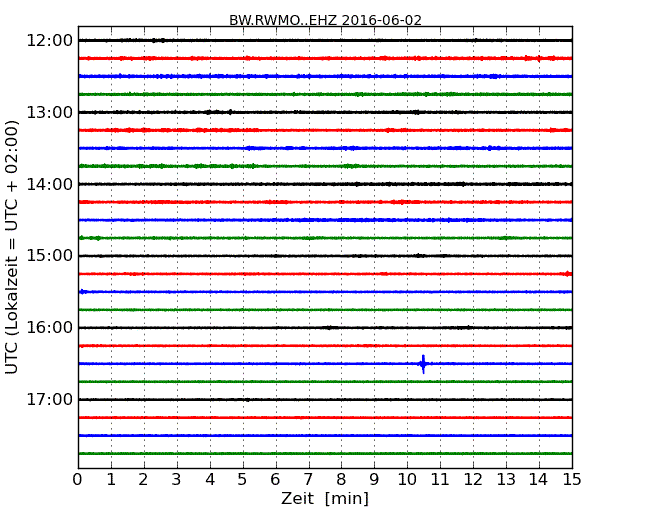Click x-axis tick label 12
The image size is (650, 520).
click(473, 480)
